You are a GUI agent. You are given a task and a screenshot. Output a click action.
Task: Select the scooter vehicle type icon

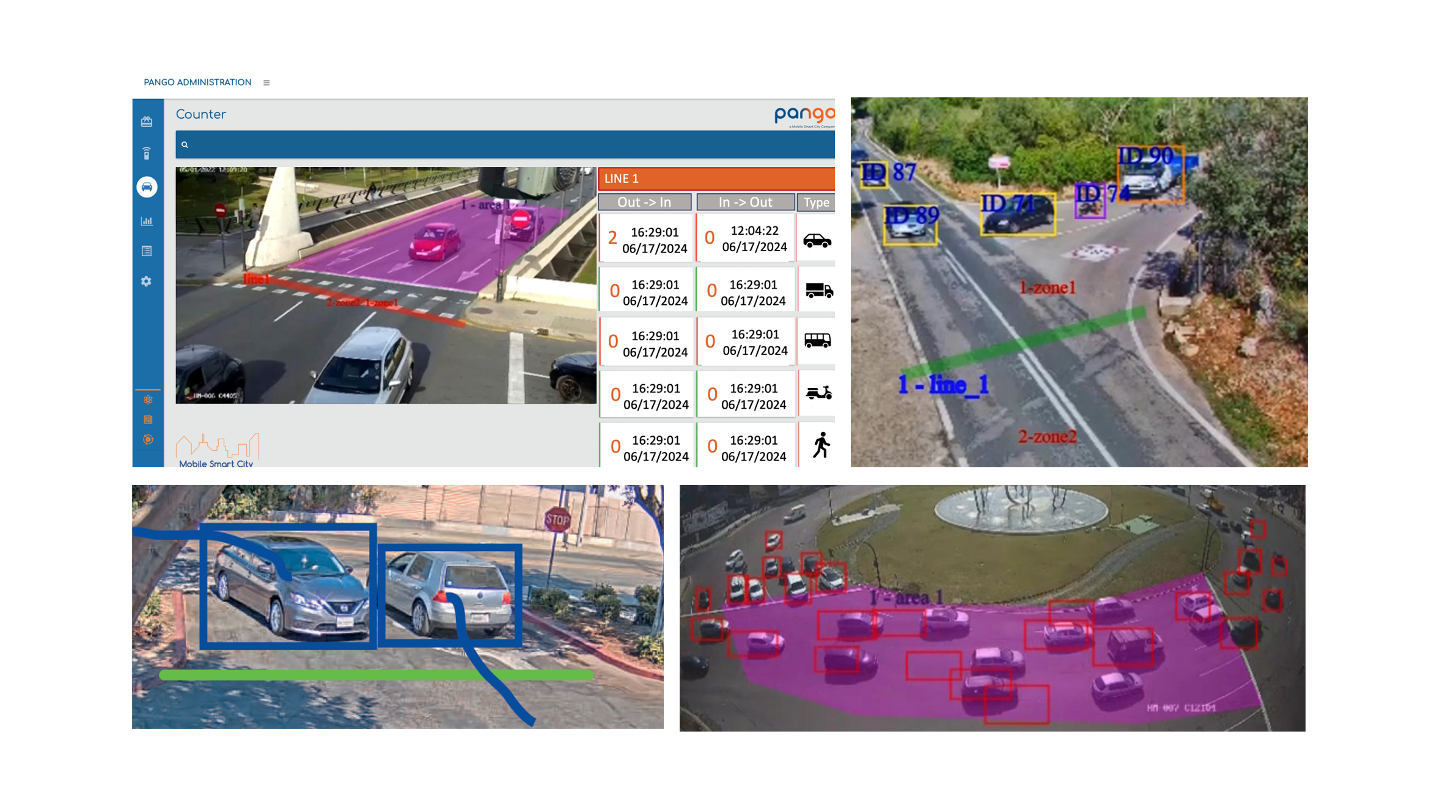coord(818,393)
